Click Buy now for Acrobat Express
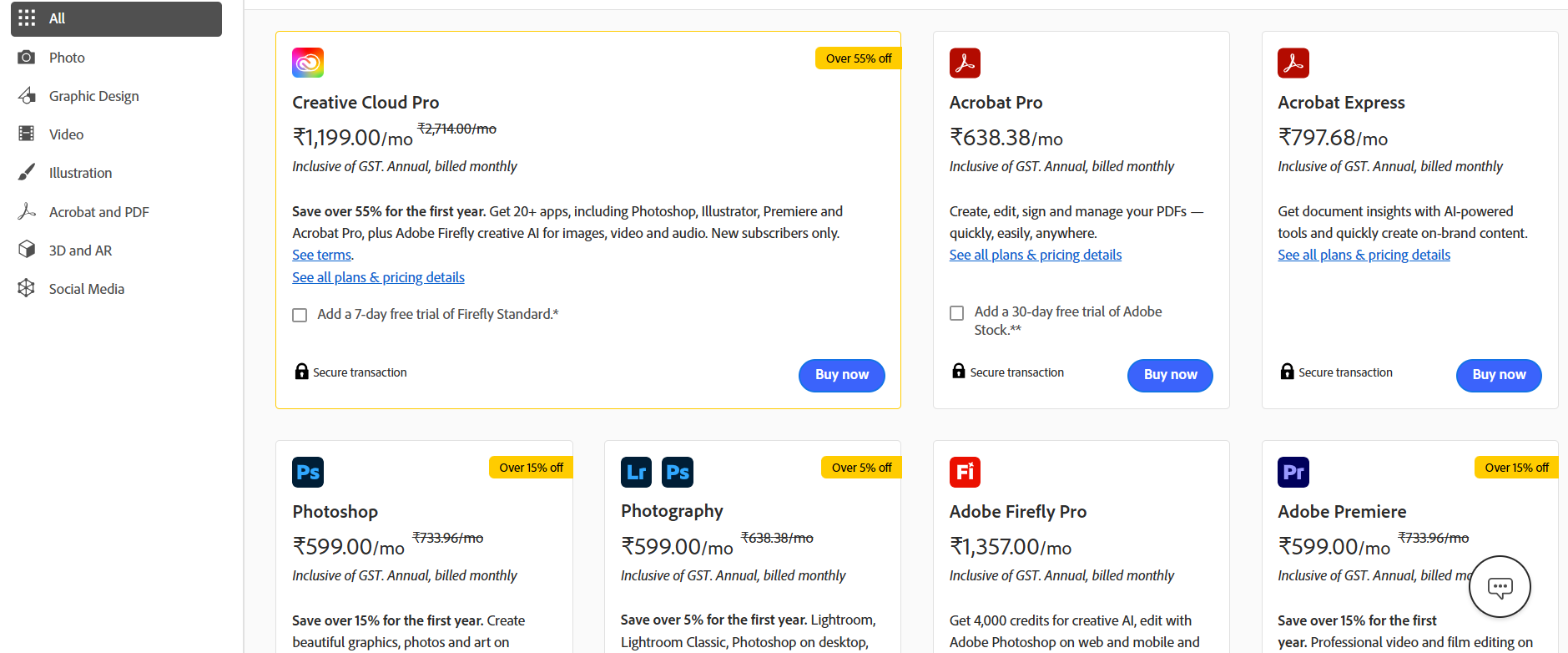This screenshot has width=1568, height=653. [1499, 375]
